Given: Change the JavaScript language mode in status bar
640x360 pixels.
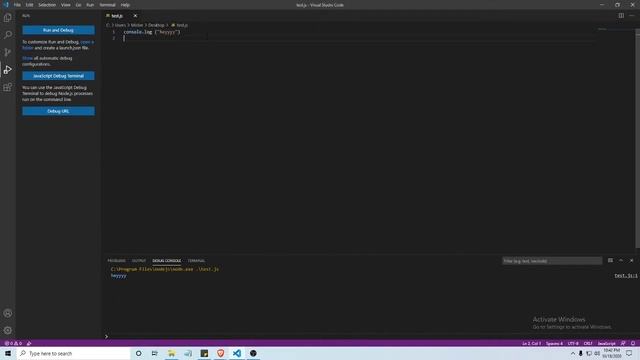Looking at the screenshot, I should click(x=606, y=343).
